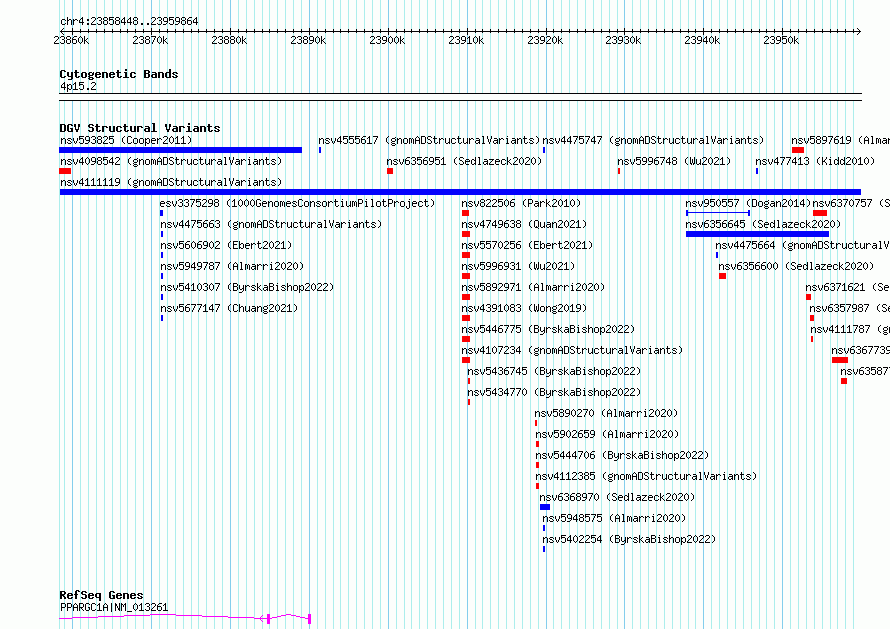Click the thin blue nsv950557 interval bar
The image size is (890, 629).
[x=718, y=213]
